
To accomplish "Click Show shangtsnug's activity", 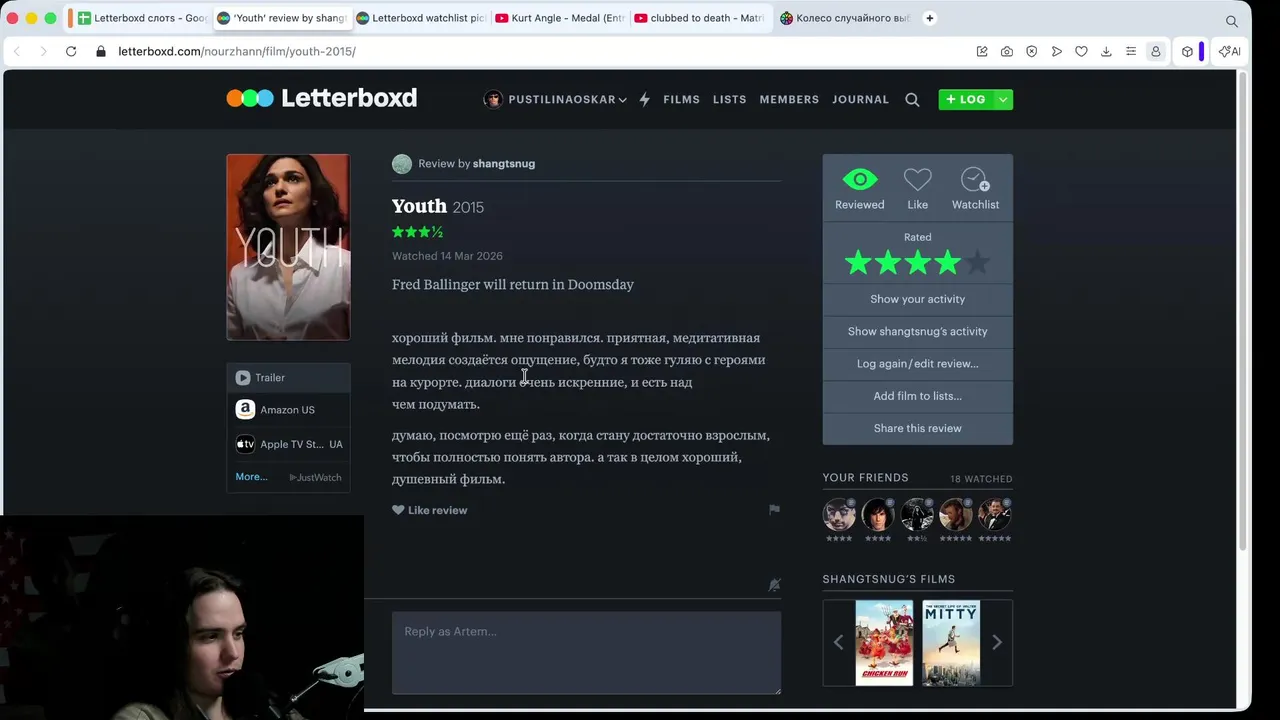I will pos(917,331).
